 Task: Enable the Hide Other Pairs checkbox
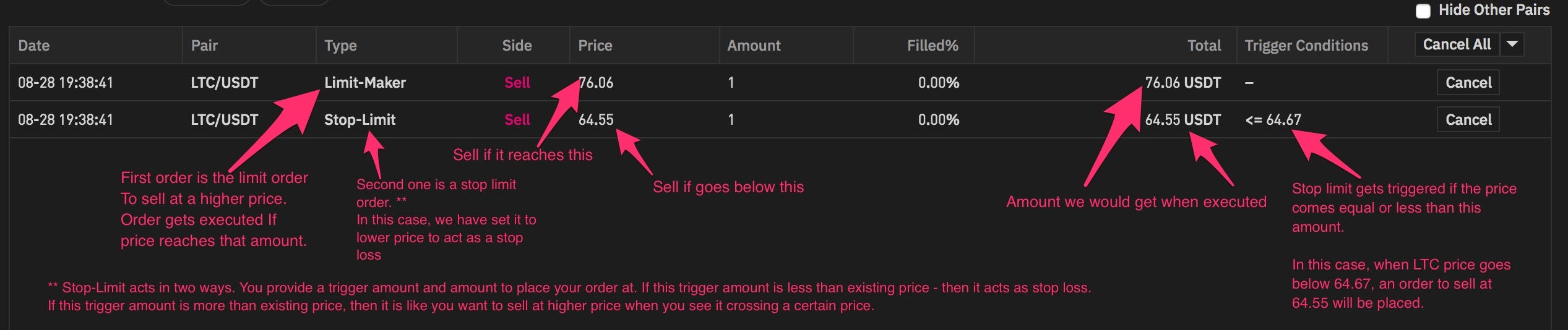tap(1423, 11)
